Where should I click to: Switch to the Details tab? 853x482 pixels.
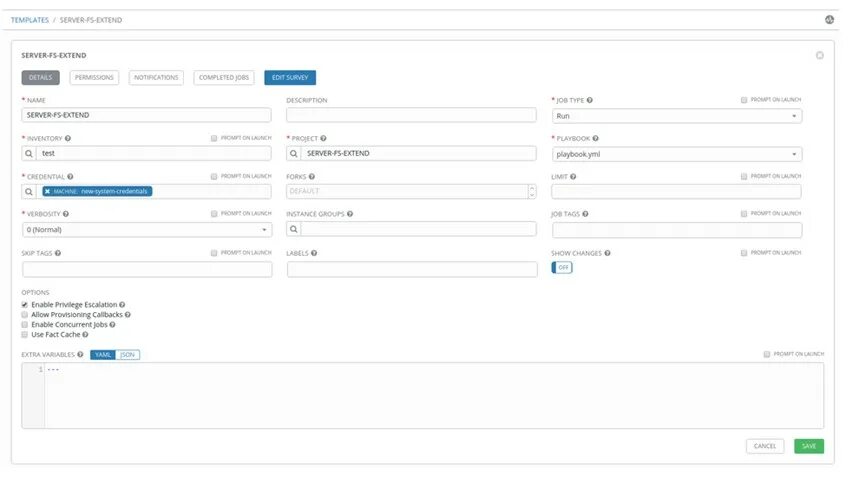[x=41, y=77]
